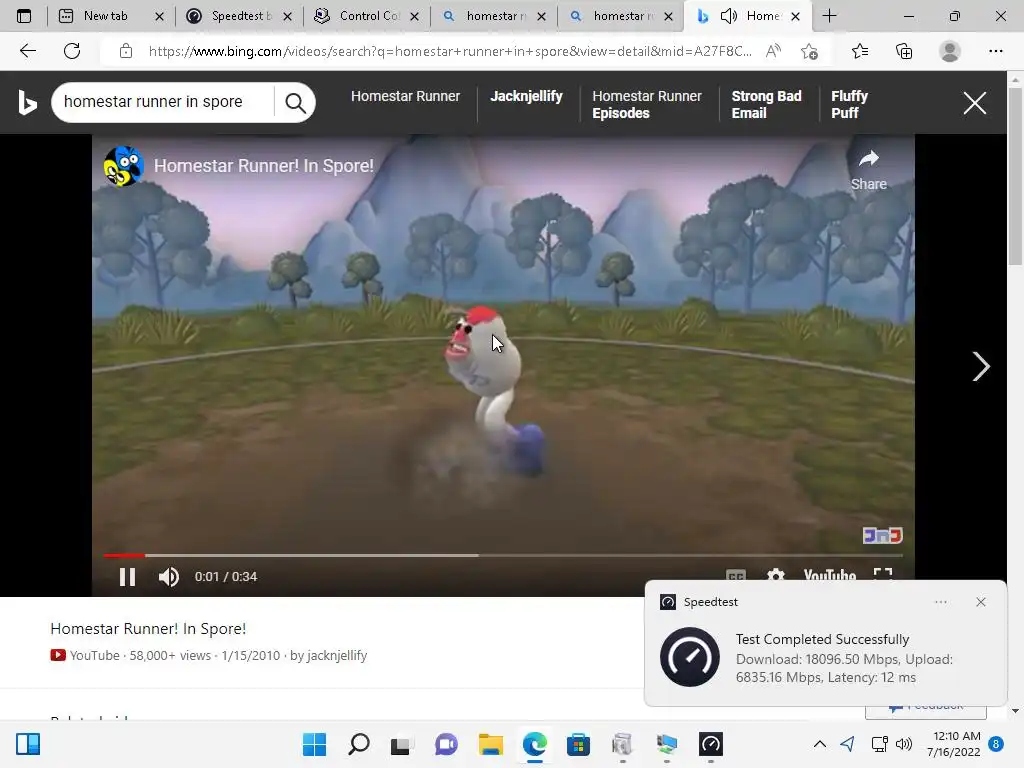
Task: Switch to first homestar search tab
Action: tap(494, 16)
